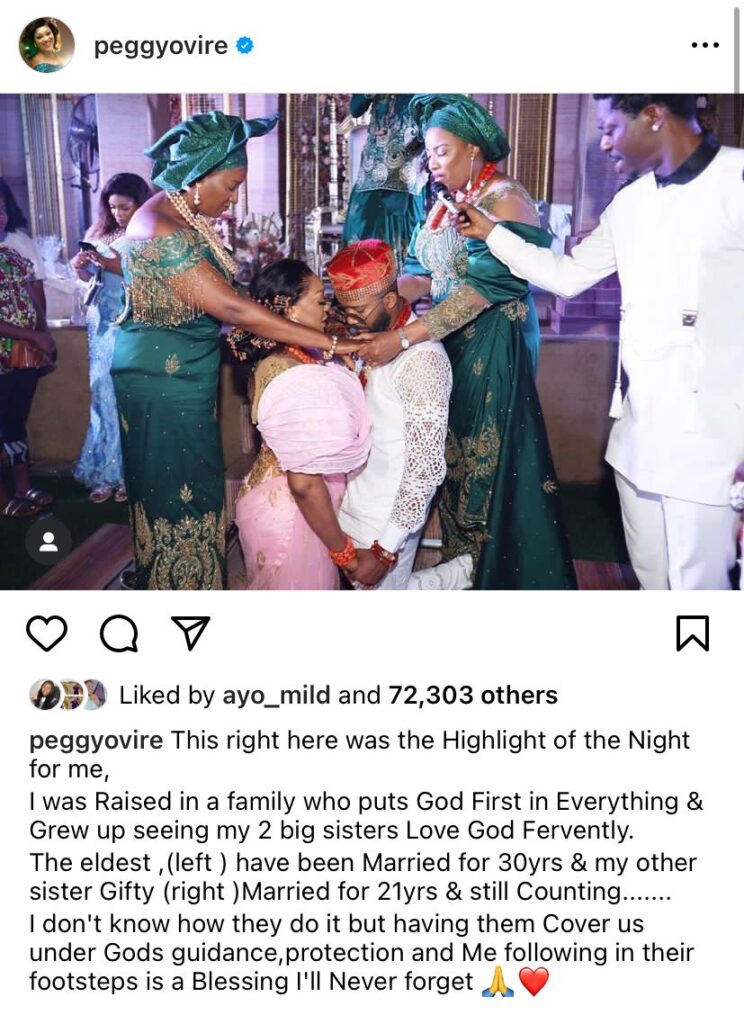
Task: Open ayo_mild profile from likes
Action: click(276, 696)
